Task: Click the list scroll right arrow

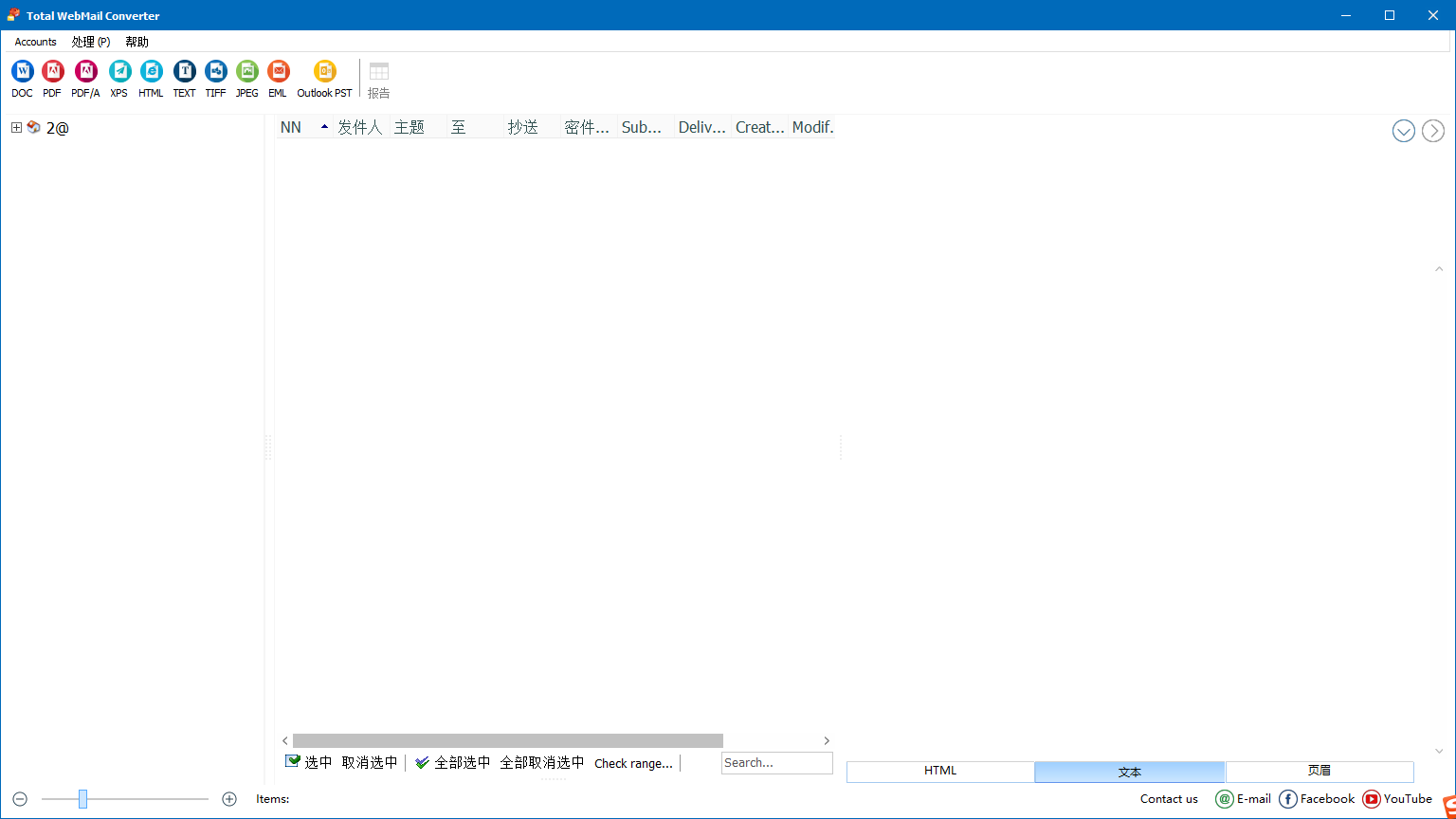Action: pos(827,740)
